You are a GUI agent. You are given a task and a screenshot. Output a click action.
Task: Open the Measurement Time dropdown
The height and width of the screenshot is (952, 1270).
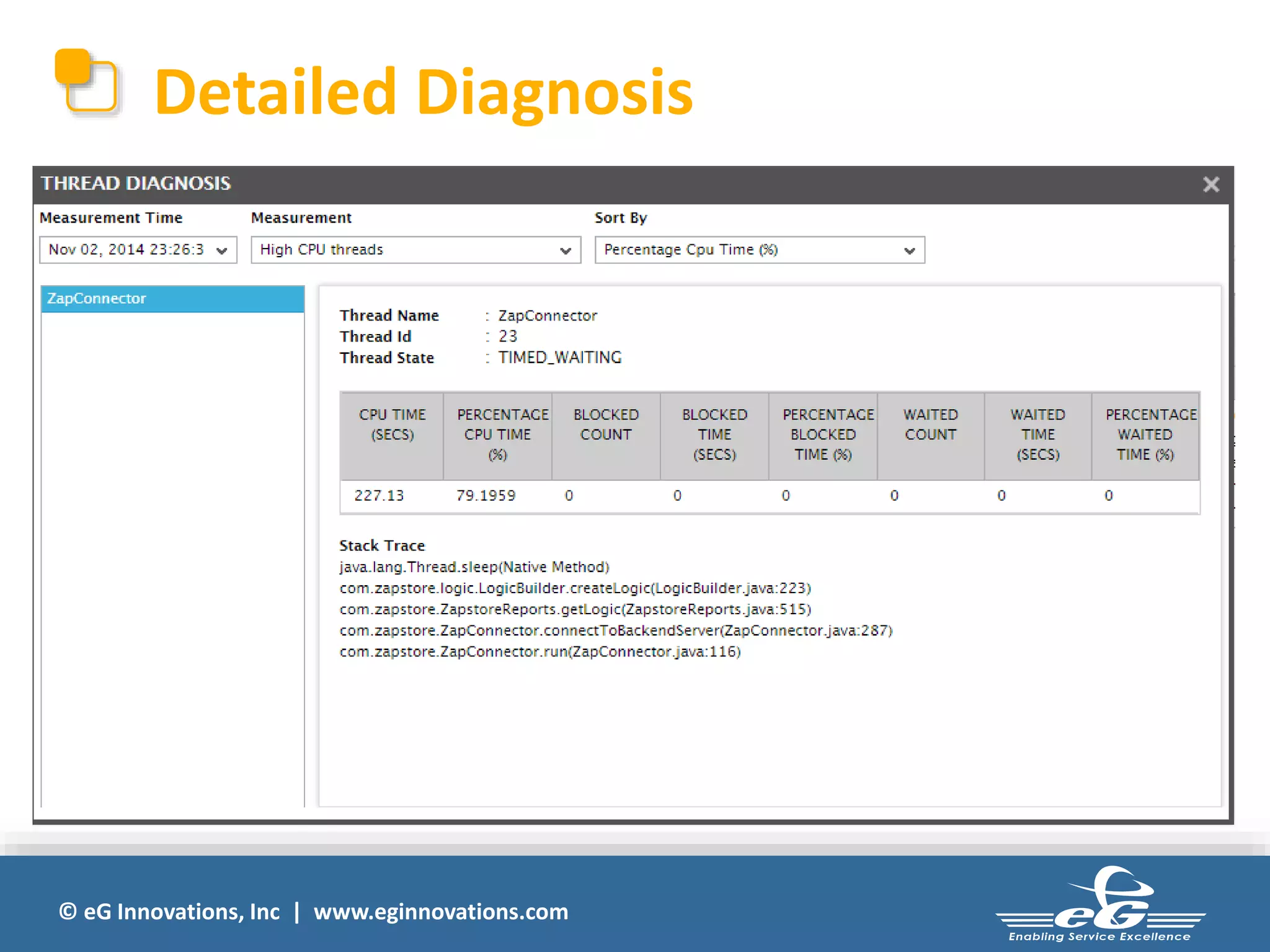coord(138,250)
